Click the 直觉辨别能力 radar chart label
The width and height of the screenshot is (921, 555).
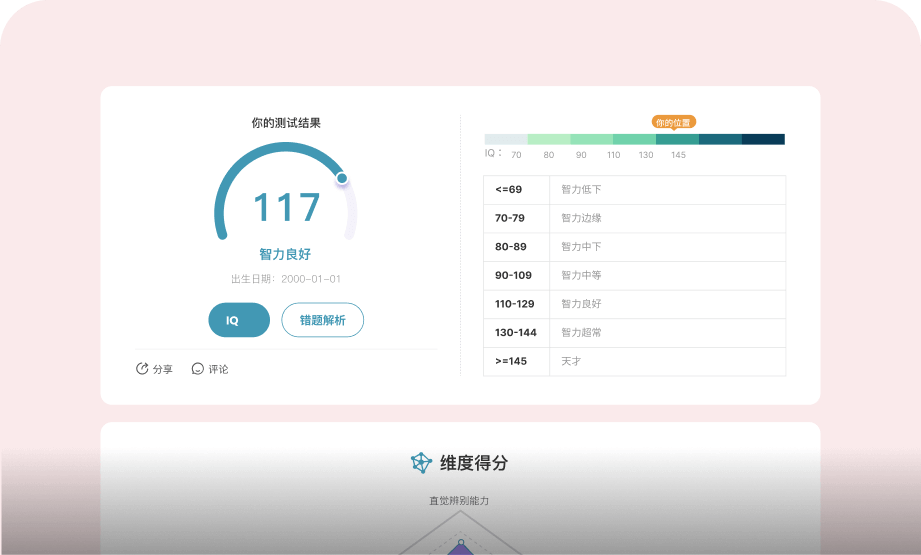tap(459, 500)
